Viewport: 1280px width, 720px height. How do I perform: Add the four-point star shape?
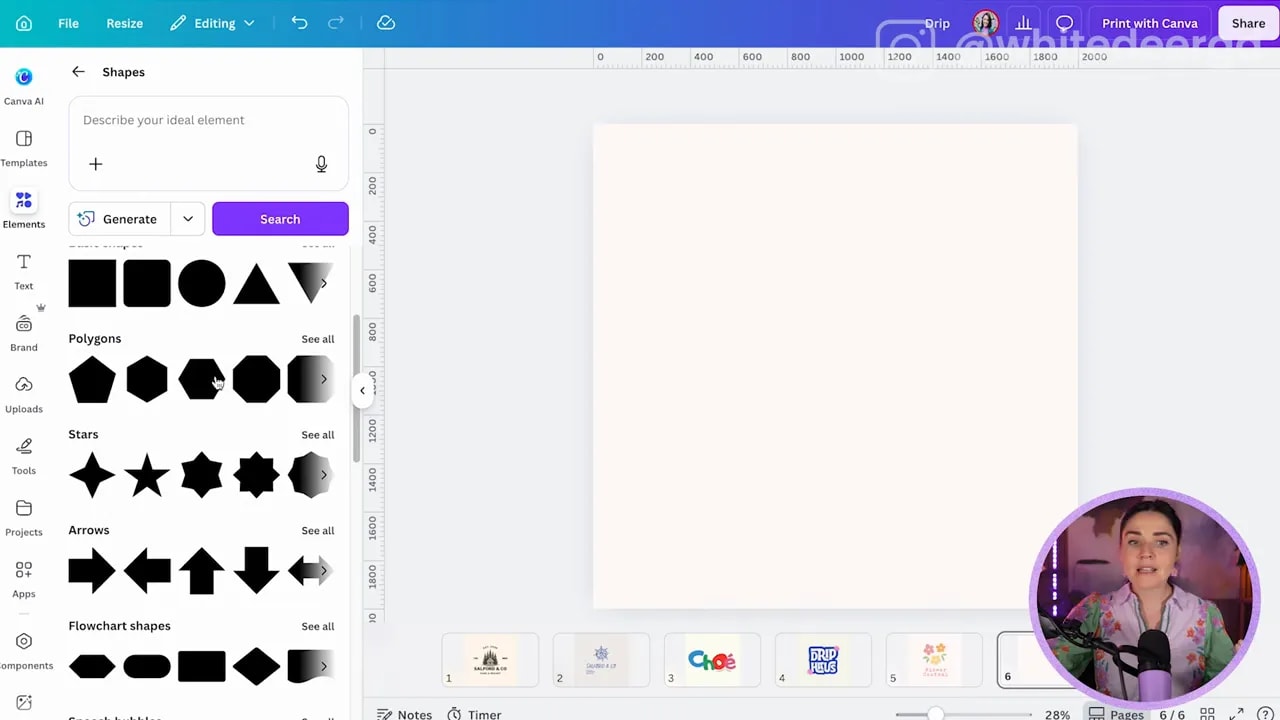pos(92,475)
